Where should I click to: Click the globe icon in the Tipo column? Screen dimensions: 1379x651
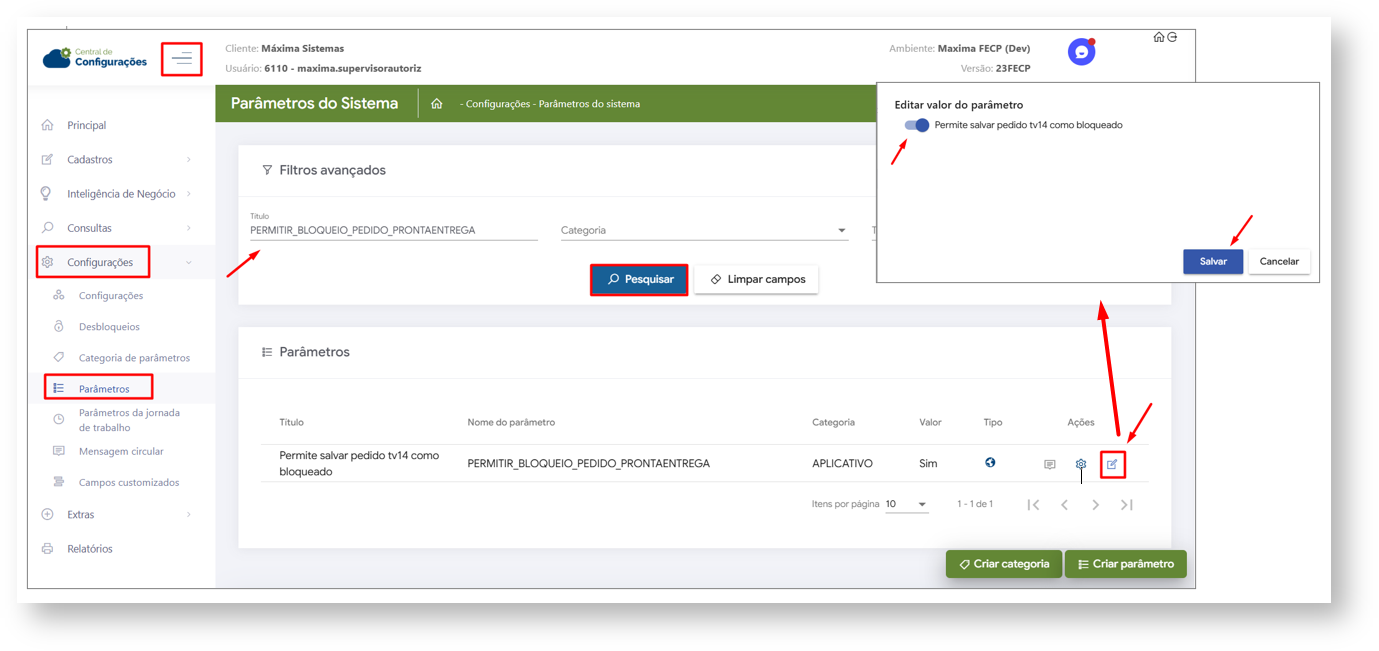(x=990, y=462)
